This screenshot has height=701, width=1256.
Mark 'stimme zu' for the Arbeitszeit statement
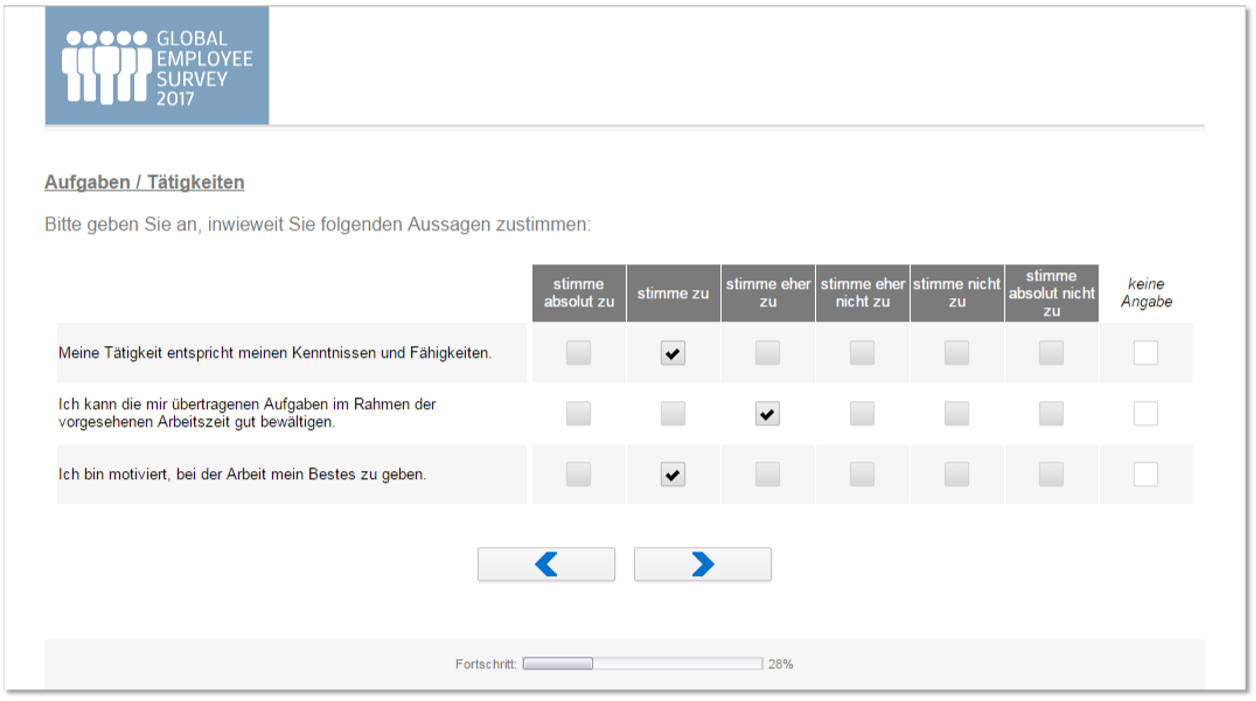[x=673, y=414]
